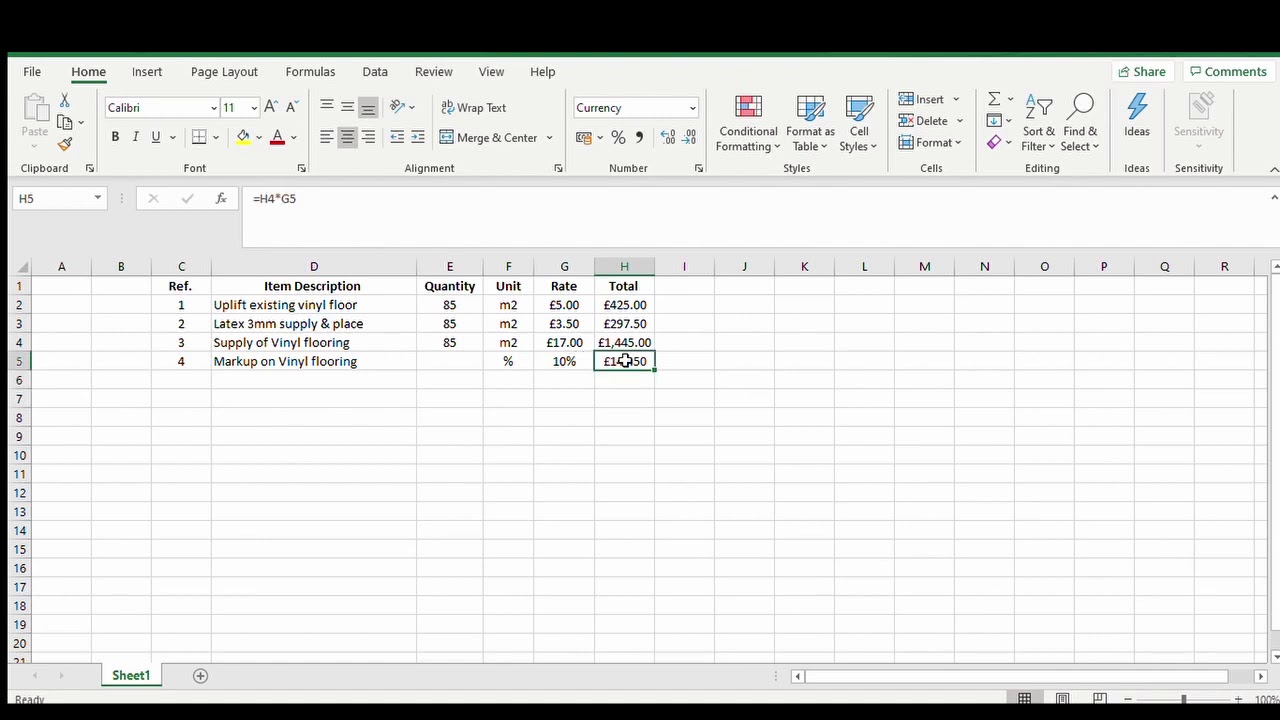Image resolution: width=1280 pixels, height=720 pixels.
Task: Click the Copy icon in Clipboard
Action: point(65,122)
